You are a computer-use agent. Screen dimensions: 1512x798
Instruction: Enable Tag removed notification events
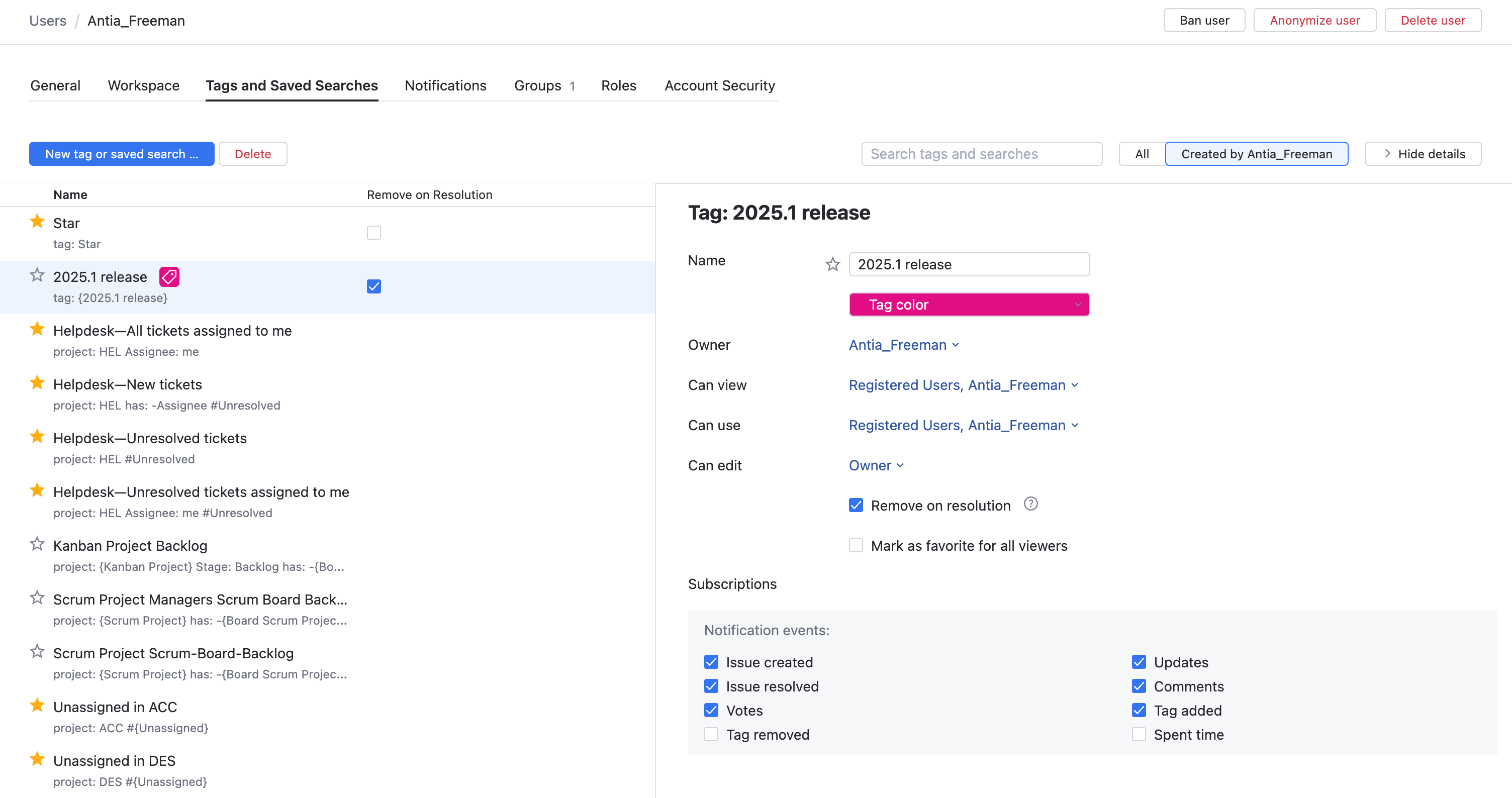(x=711, y=734)
